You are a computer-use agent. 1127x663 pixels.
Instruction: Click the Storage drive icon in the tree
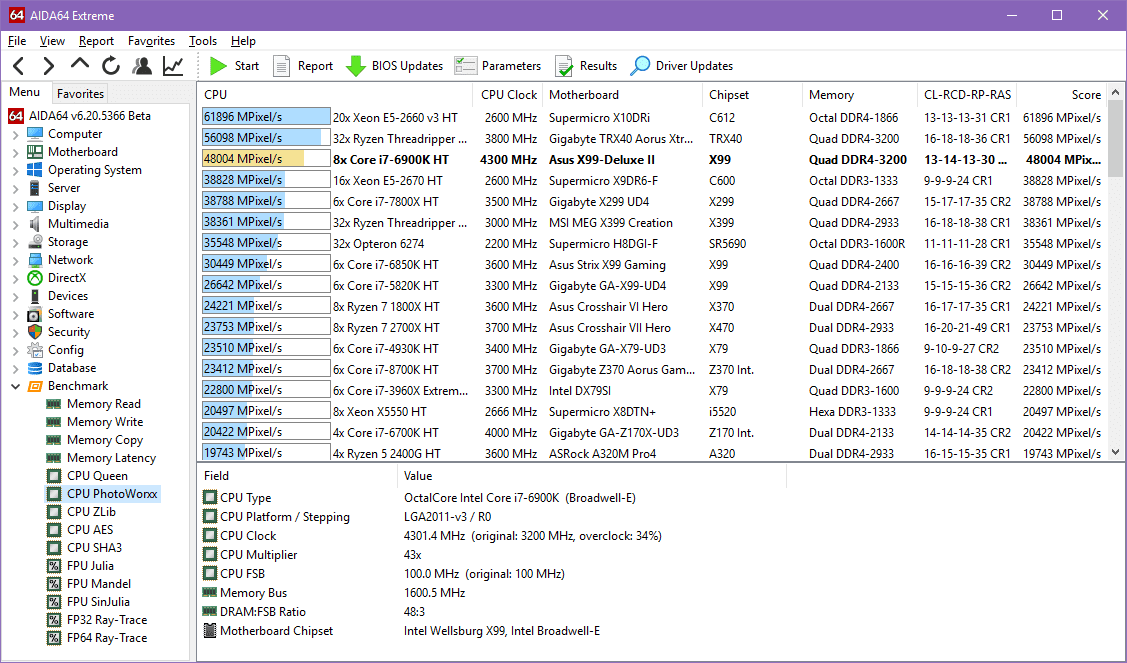[35, 242]
